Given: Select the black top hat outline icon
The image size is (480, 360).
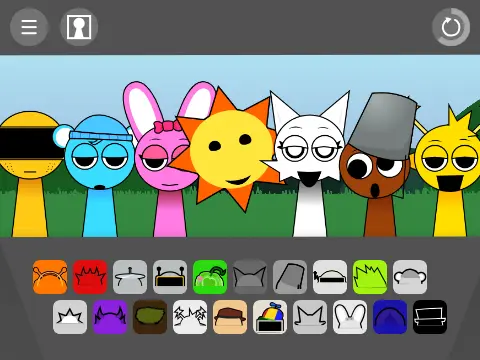Looking at the screenshot, I should [430, 317].
